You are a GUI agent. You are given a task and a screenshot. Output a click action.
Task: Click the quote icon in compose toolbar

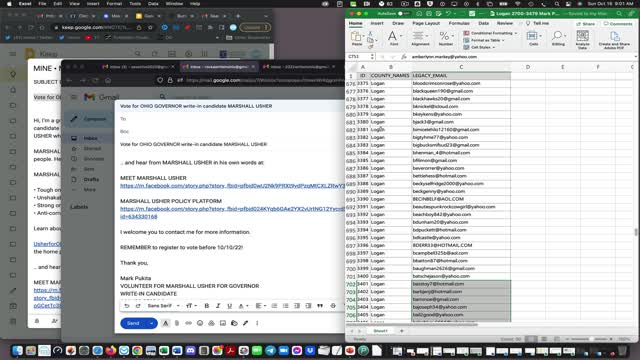point(320,306)
